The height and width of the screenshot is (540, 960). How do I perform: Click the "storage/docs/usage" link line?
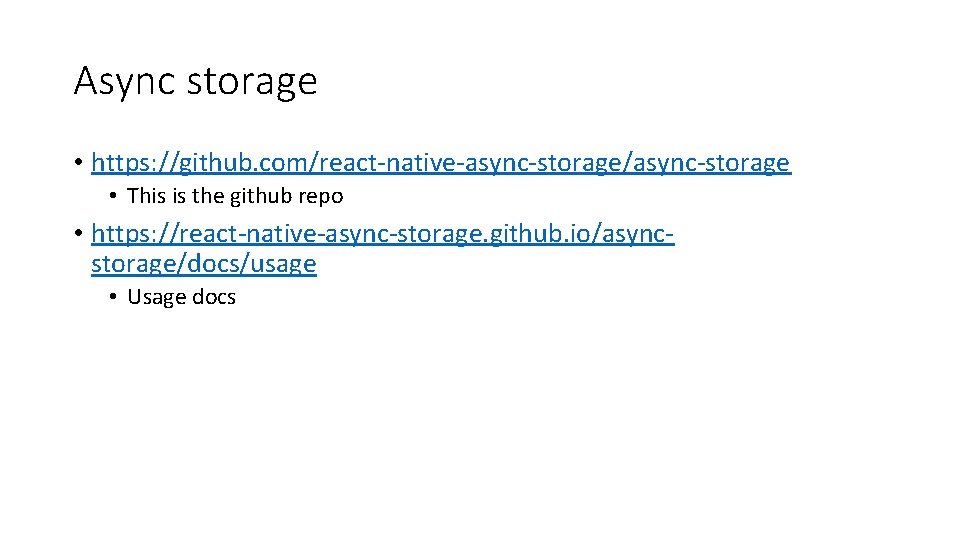(203, 265)
